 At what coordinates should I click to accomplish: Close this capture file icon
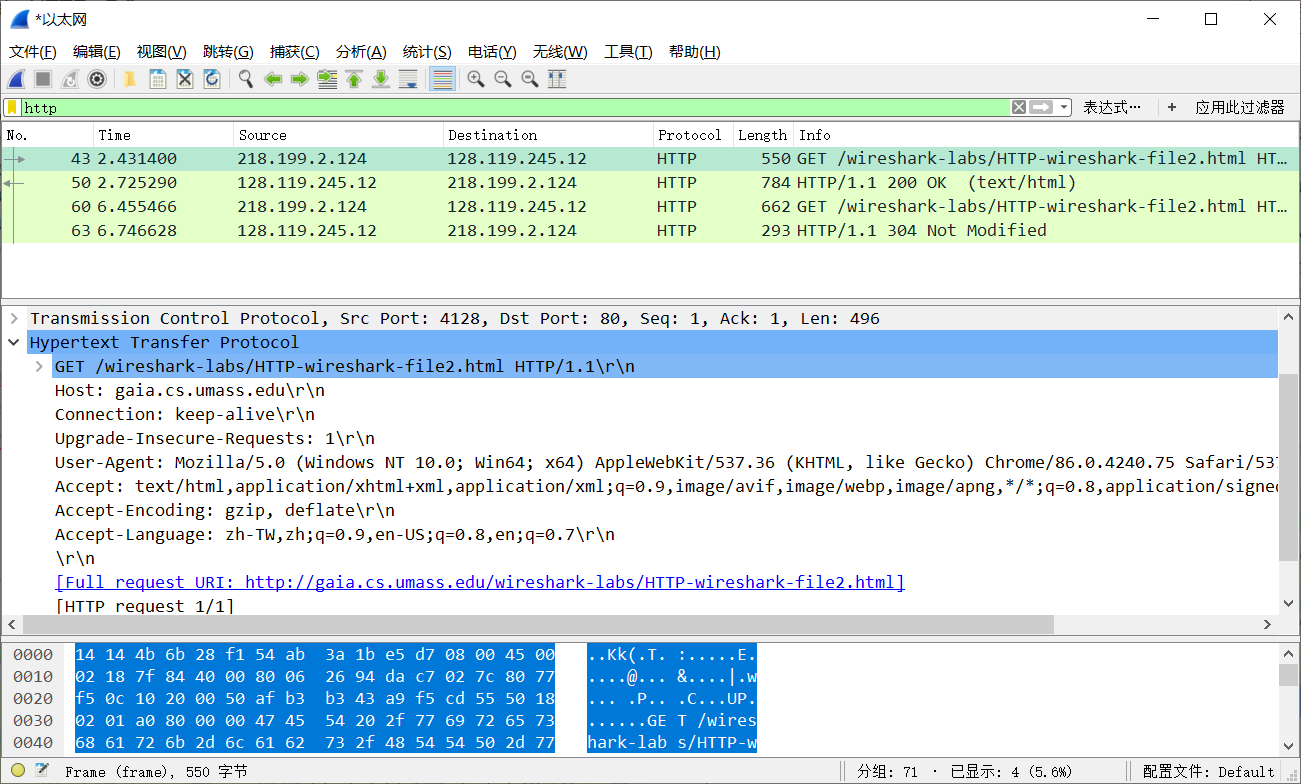click(184, 79)
